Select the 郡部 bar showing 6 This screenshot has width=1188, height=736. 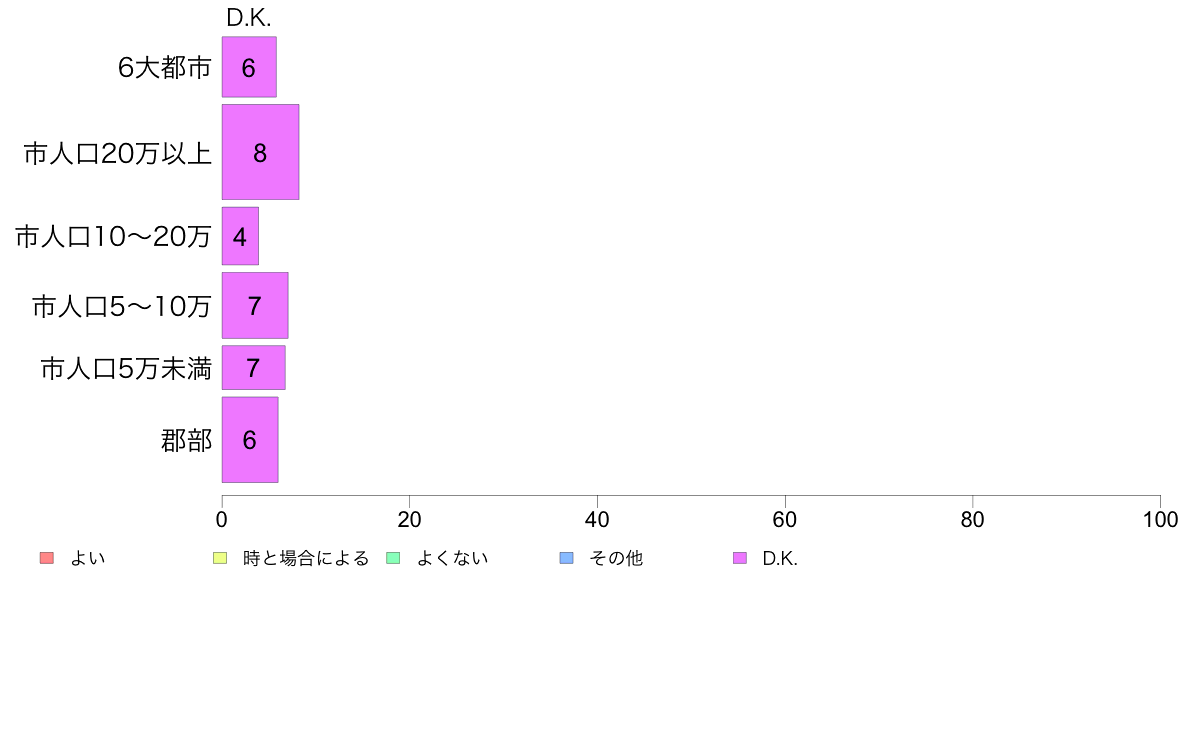tap(250, 440)
